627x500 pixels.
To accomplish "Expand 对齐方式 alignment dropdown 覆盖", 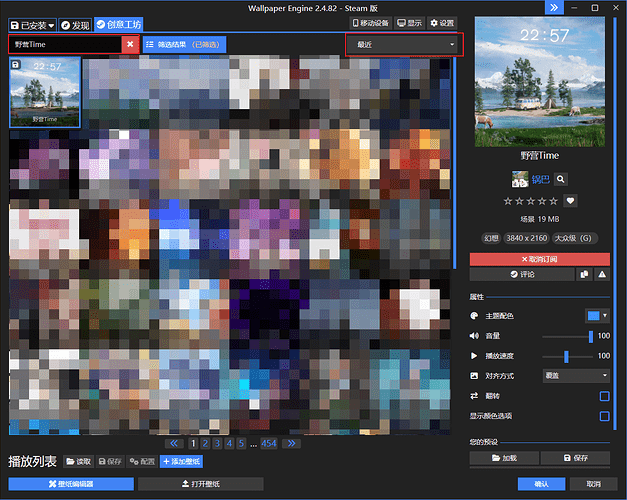I will pos(576,376).
